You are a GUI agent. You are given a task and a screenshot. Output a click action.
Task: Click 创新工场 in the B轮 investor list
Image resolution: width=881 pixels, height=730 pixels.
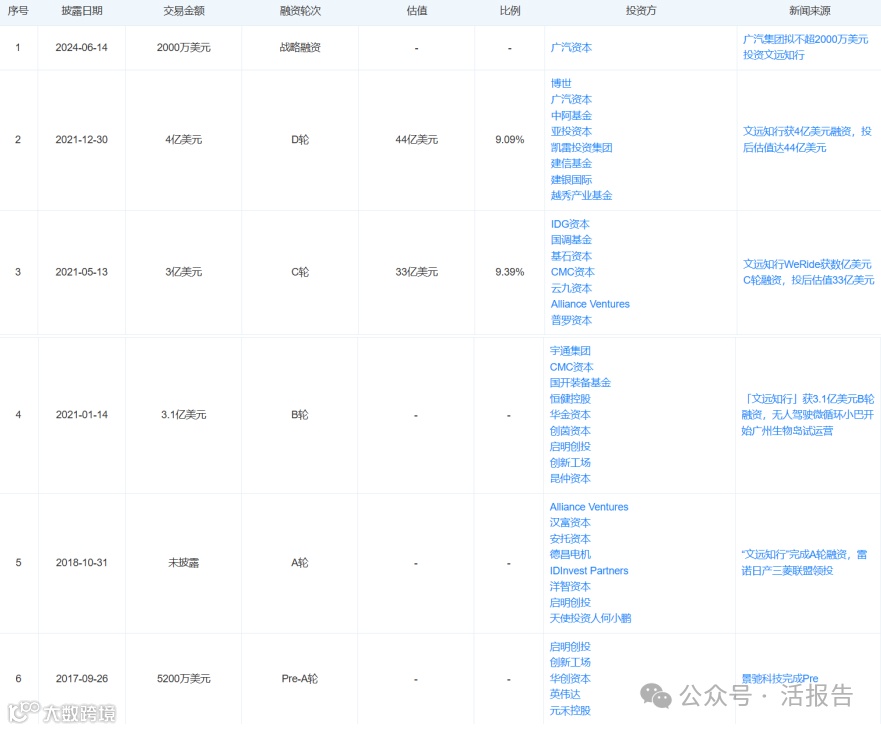(570, 463)
